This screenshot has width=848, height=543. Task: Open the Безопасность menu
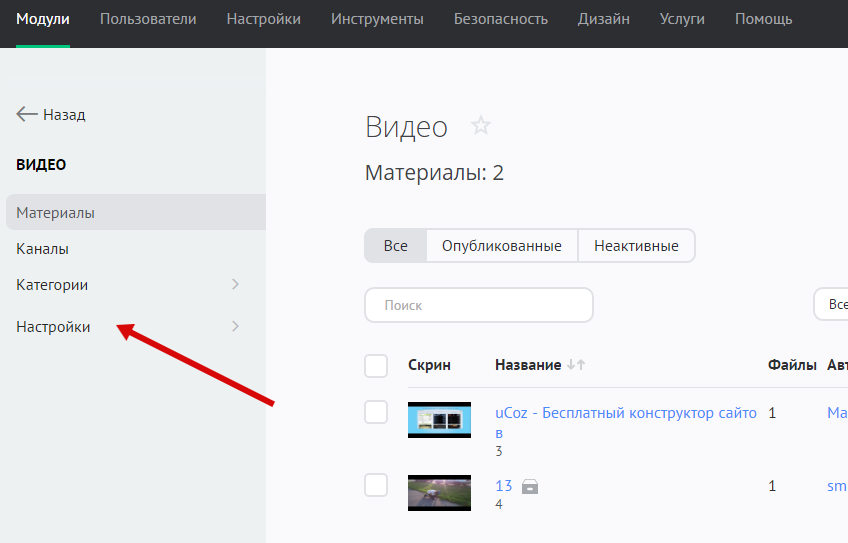(x=501, y=19)
